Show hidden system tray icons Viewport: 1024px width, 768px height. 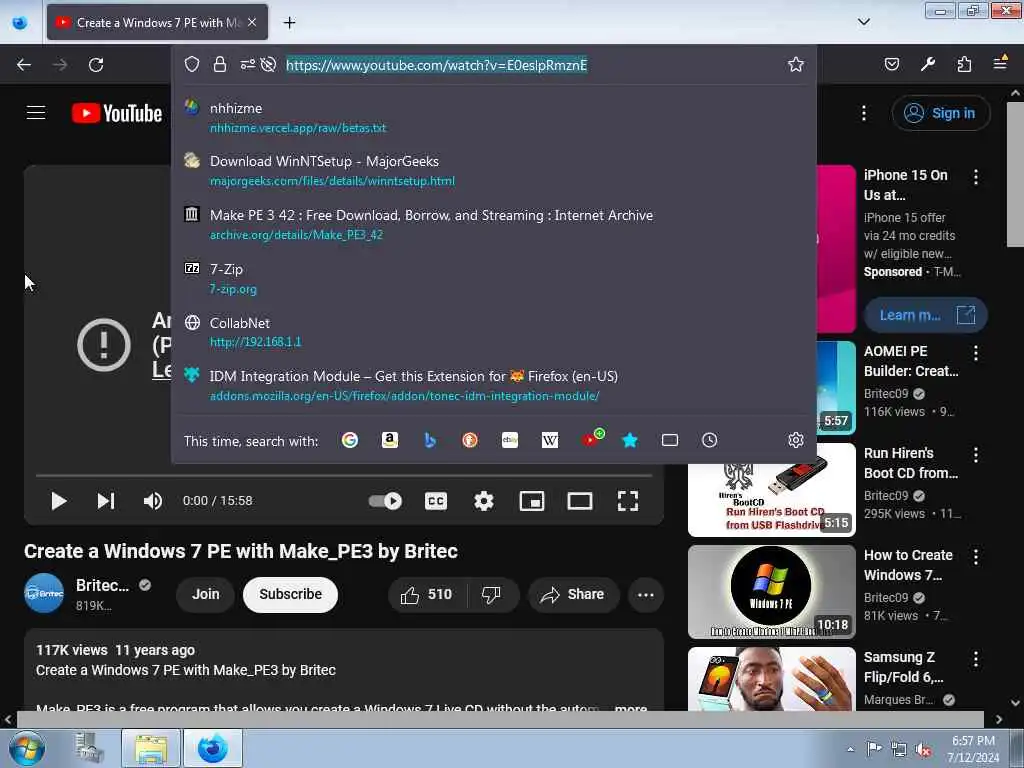click(850, 749)
